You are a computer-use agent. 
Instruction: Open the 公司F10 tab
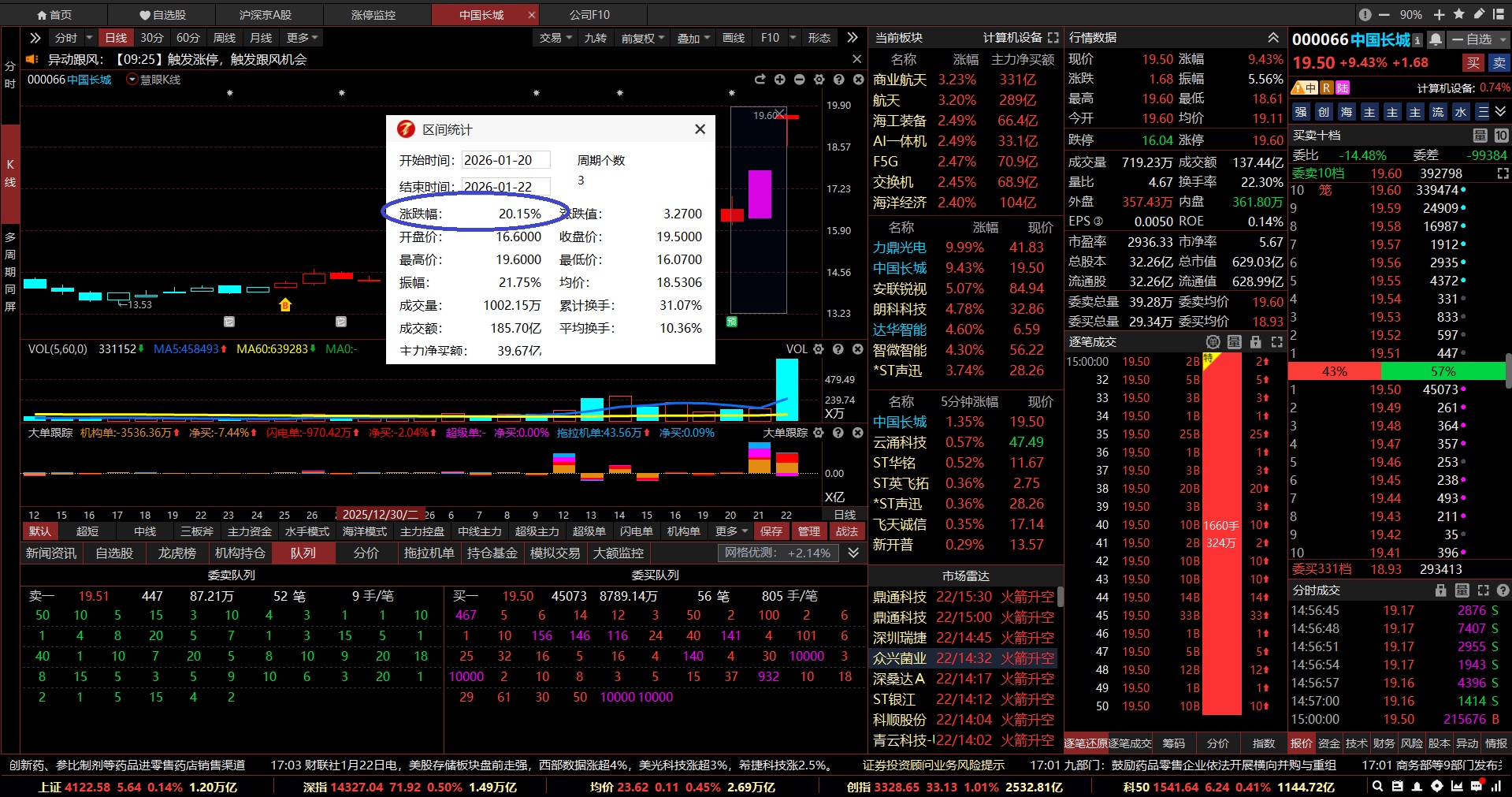589,15
